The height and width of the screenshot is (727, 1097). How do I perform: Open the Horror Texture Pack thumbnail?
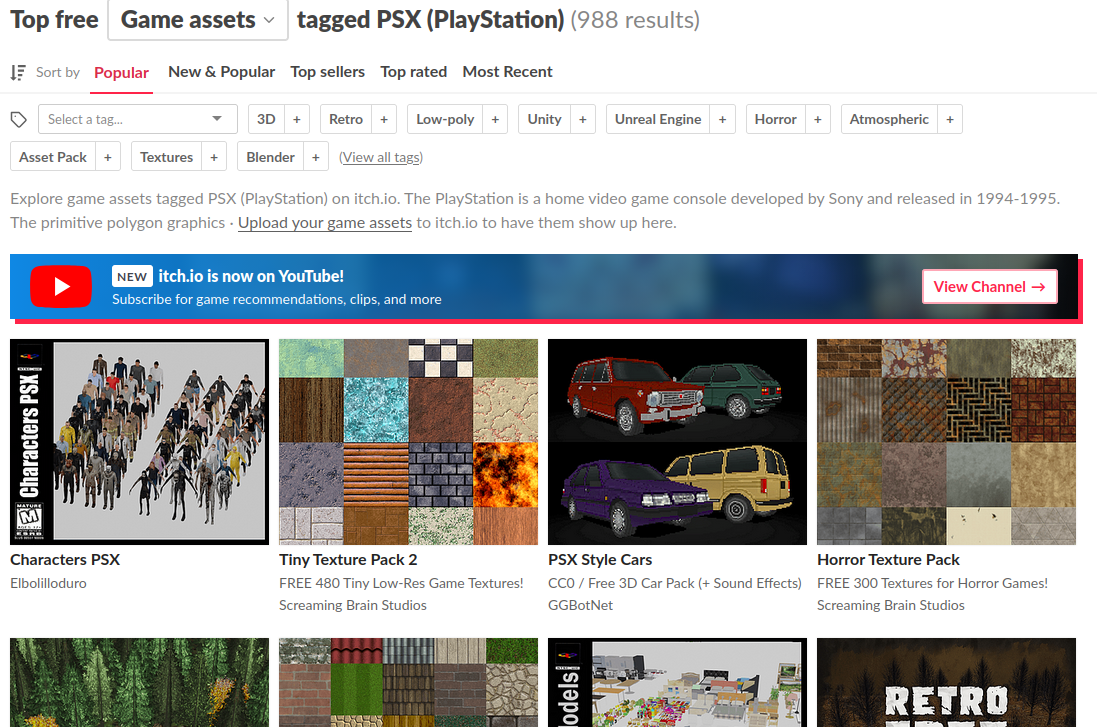pos(947,442)
